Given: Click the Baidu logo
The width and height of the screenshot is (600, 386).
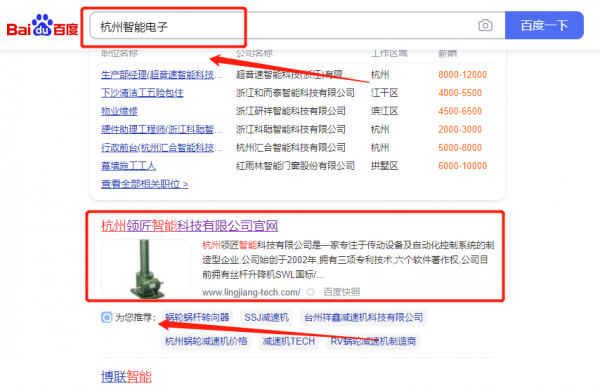Looking at the screenshot, I should click(42, 26).
